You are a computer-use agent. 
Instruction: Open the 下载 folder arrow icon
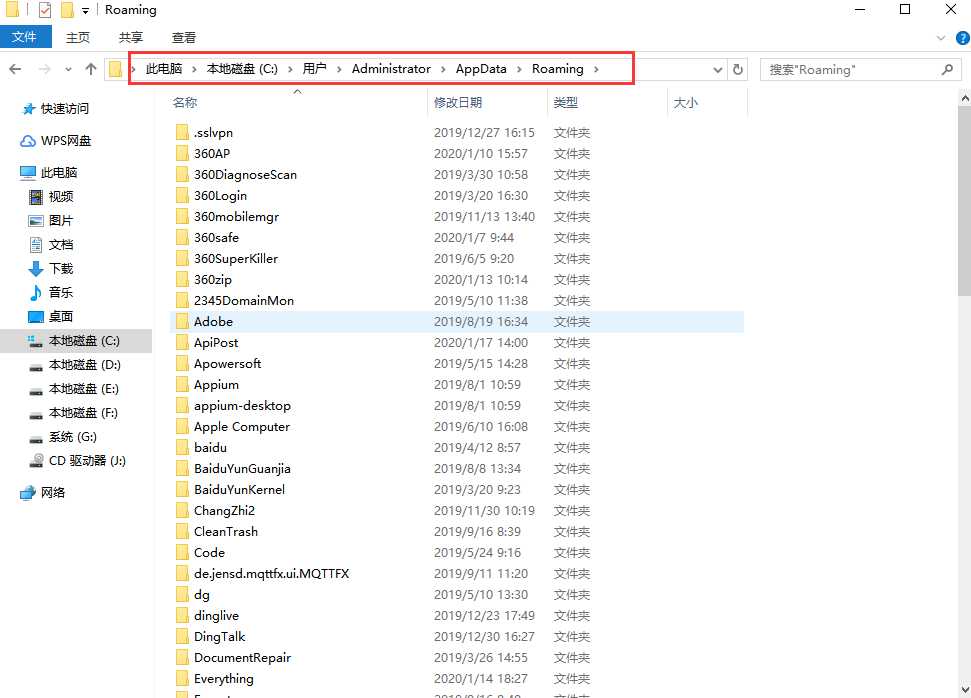[x=36, y=269]
